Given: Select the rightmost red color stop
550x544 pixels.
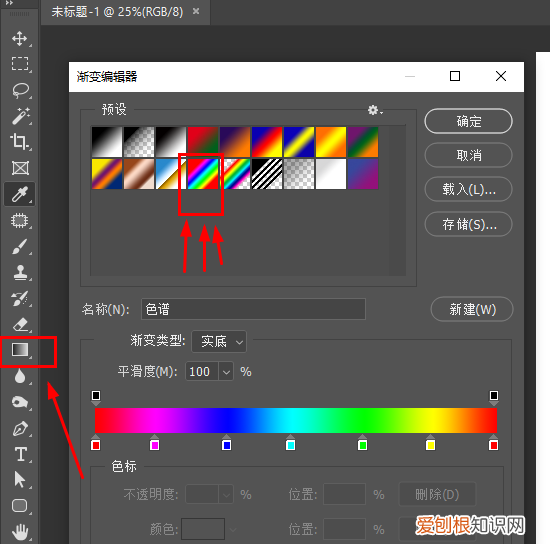Looking at the screenshot, I should [x=494, y=443].
